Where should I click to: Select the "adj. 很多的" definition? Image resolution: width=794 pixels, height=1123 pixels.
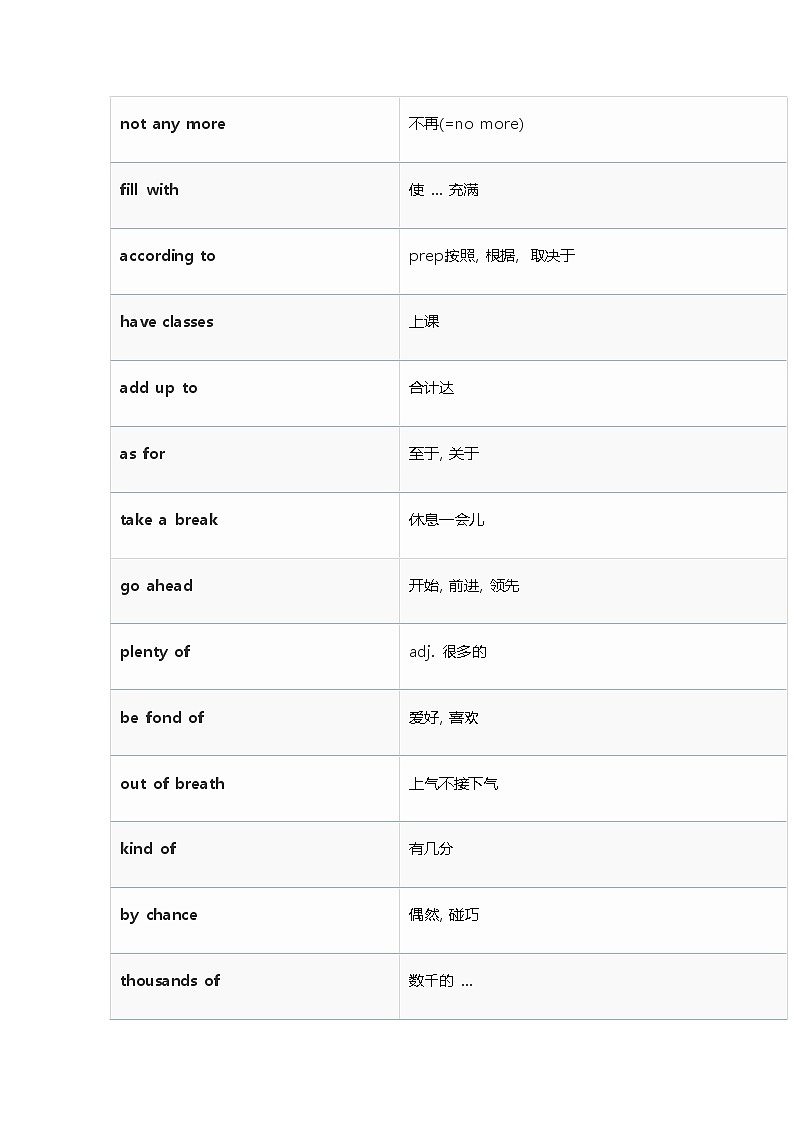tap(448, 652)
